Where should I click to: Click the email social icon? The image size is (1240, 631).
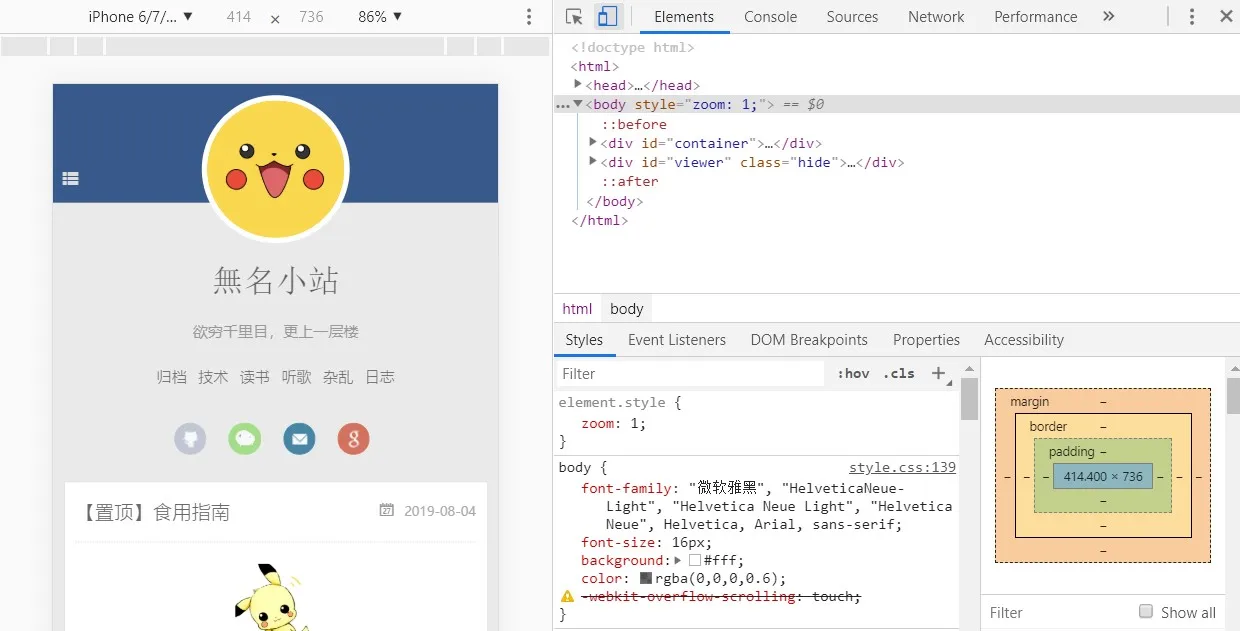[299, 439]
